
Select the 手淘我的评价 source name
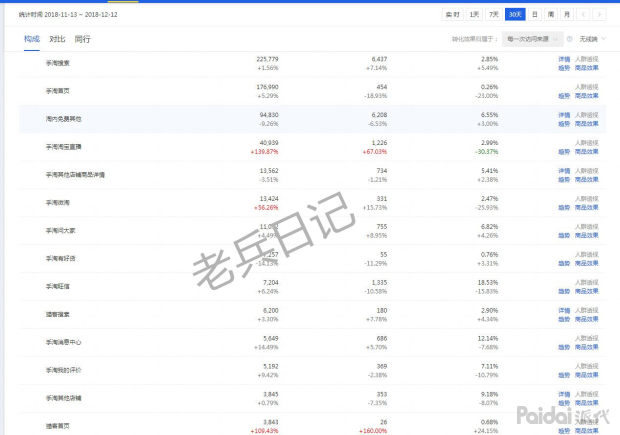tap(64, 370)
